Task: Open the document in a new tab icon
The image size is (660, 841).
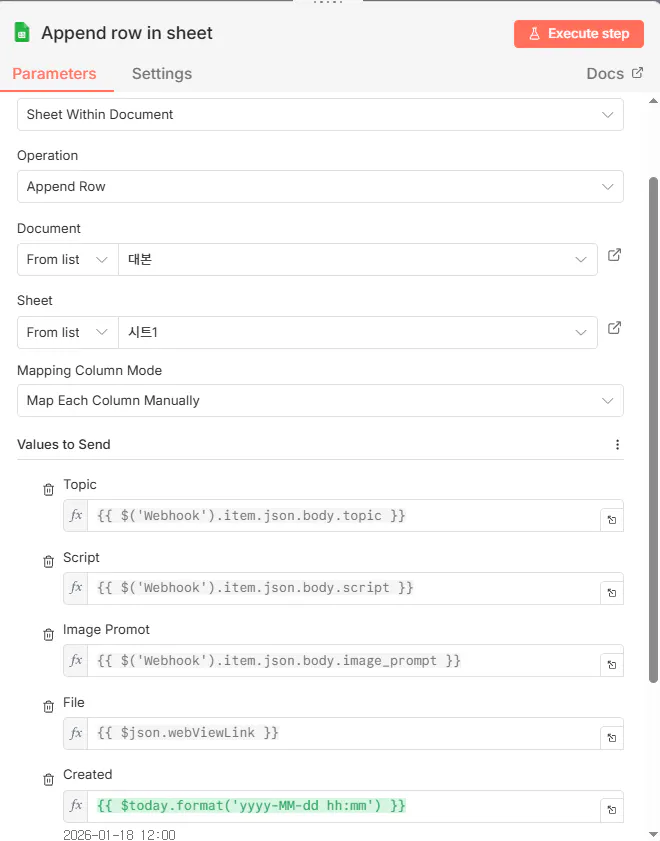Action: [x=615, y=255]
